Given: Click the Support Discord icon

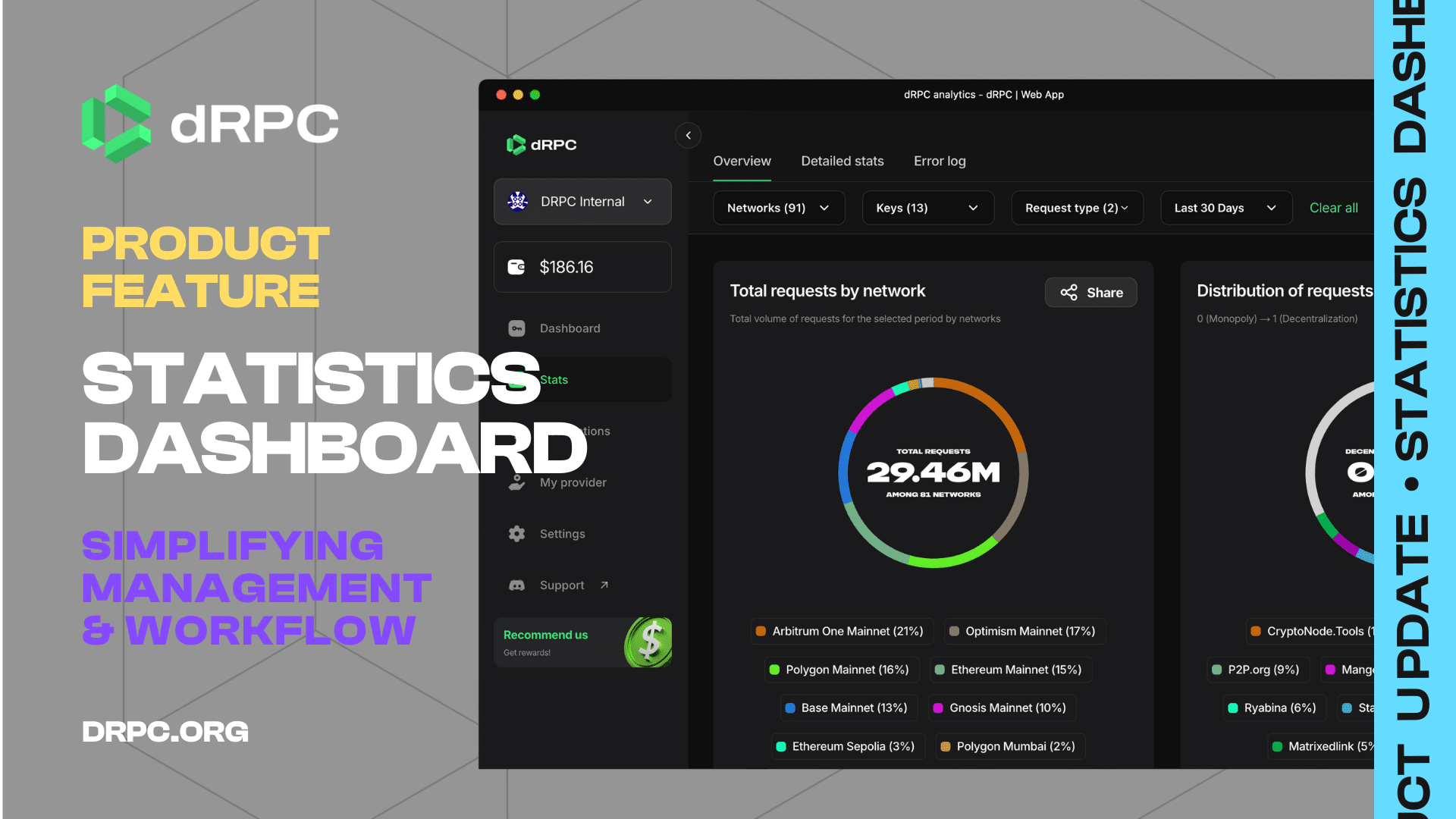Looking at the screenshot, I should pos(517,585).
